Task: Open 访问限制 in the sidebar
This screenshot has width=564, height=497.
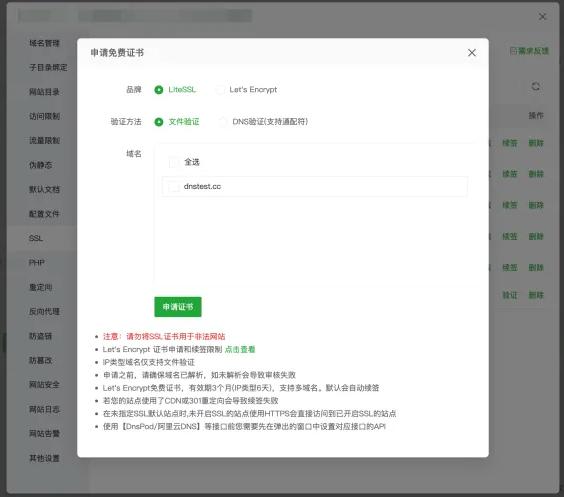Action: [44, 116]
